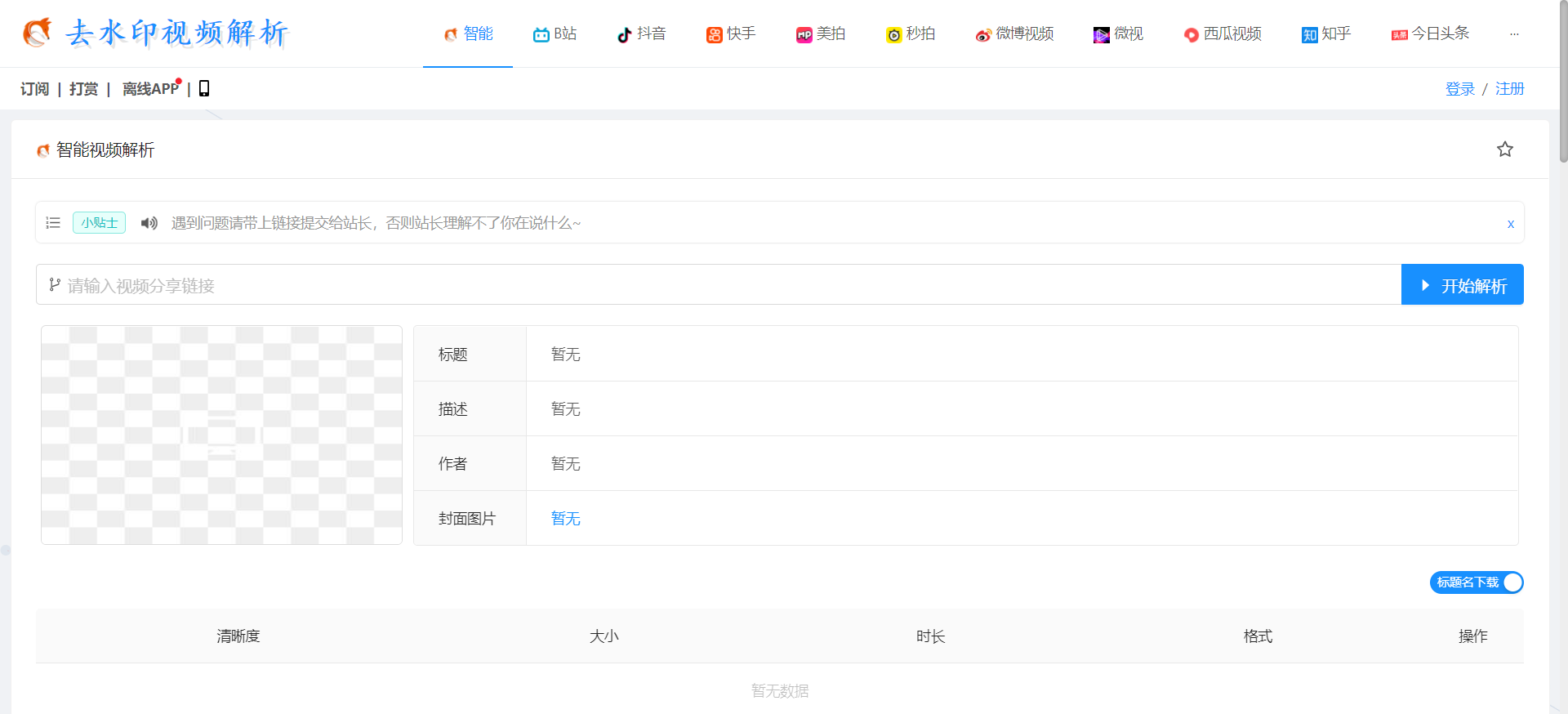Click the 暂无数据 empty table text
The width and height of the screenshot is (1568, 714).
click(780, 691)
